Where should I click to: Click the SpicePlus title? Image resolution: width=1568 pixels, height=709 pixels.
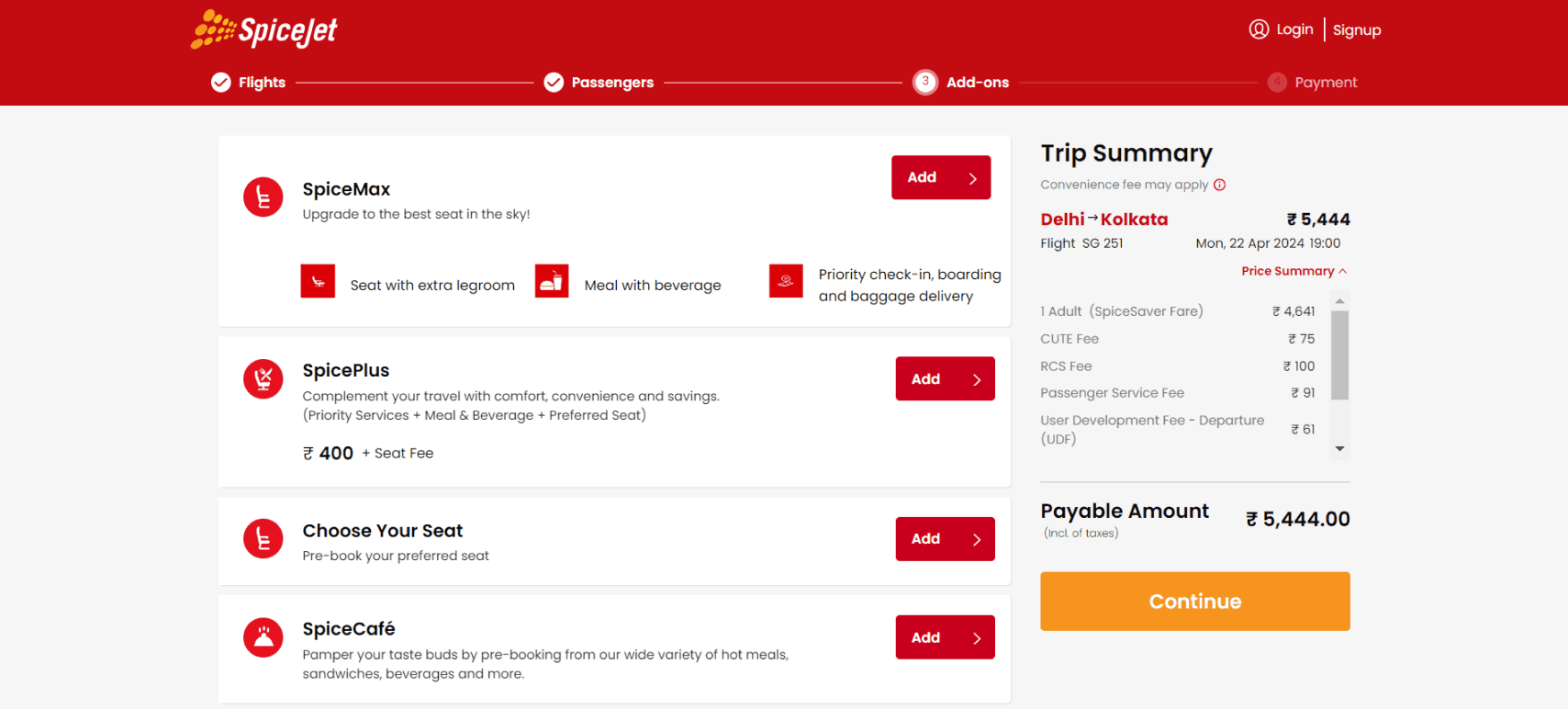click(346, 370)
